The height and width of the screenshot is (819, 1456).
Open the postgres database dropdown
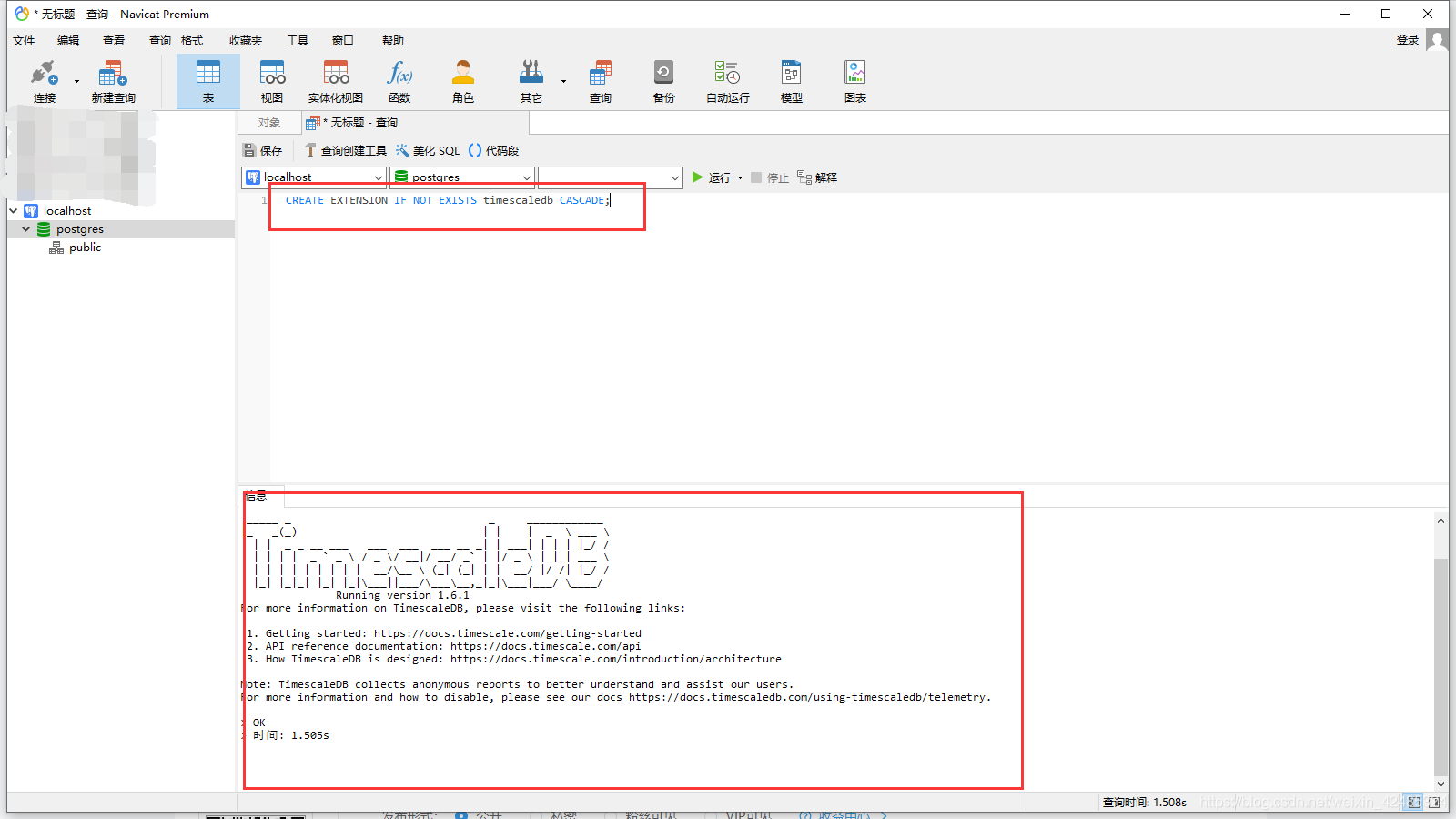(x=526, y=177)
